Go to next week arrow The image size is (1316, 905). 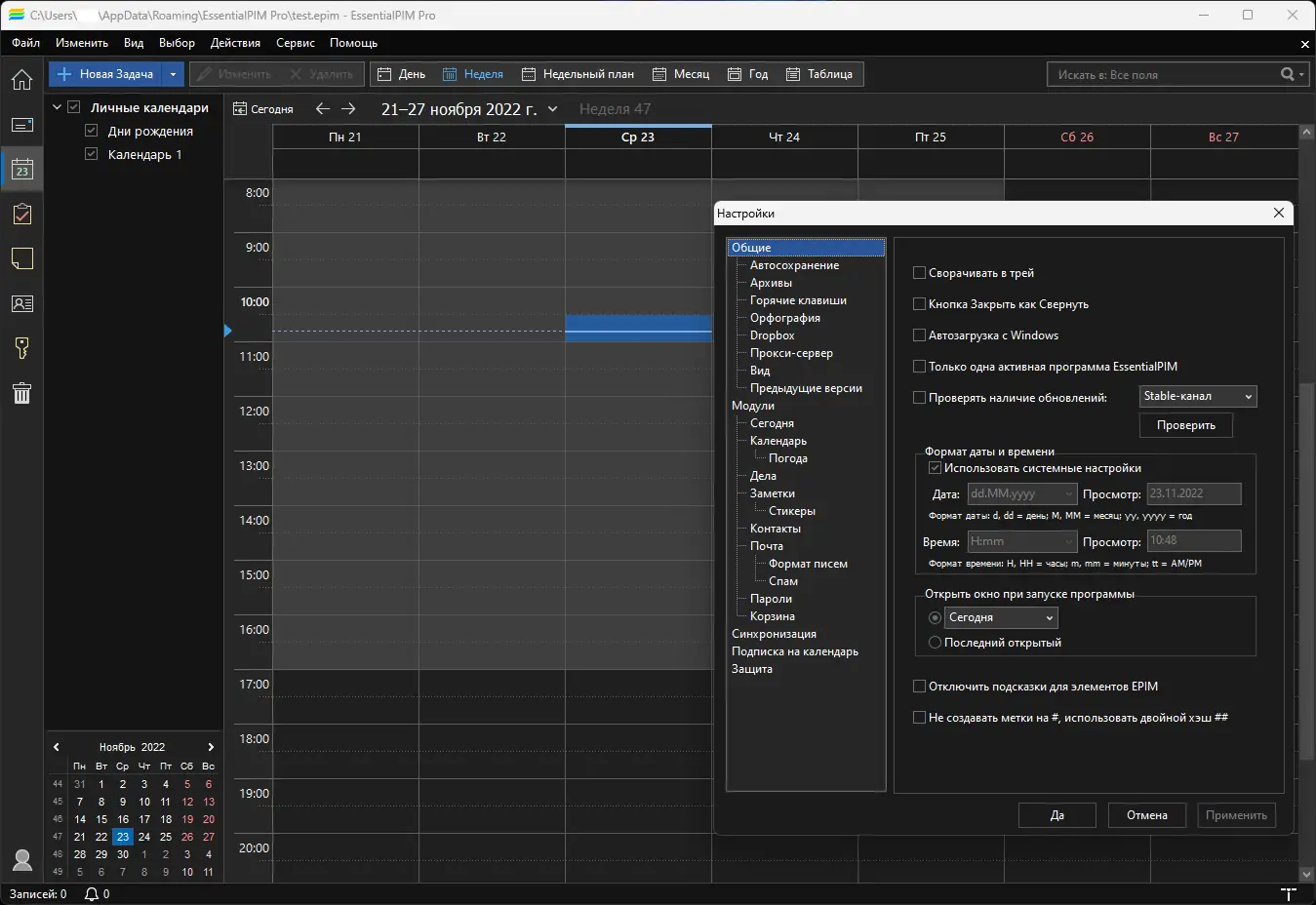click(x=348, y=109)
